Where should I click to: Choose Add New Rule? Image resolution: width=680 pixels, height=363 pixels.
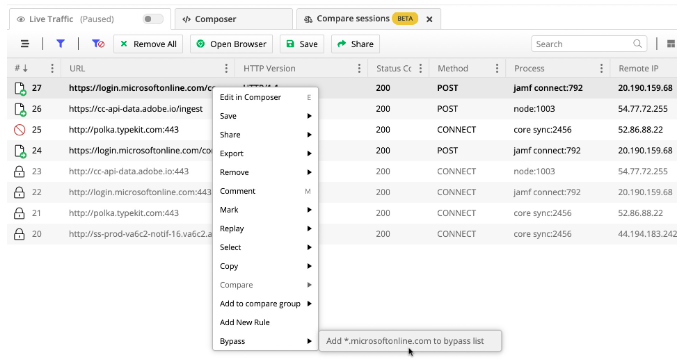click(265, 322)
